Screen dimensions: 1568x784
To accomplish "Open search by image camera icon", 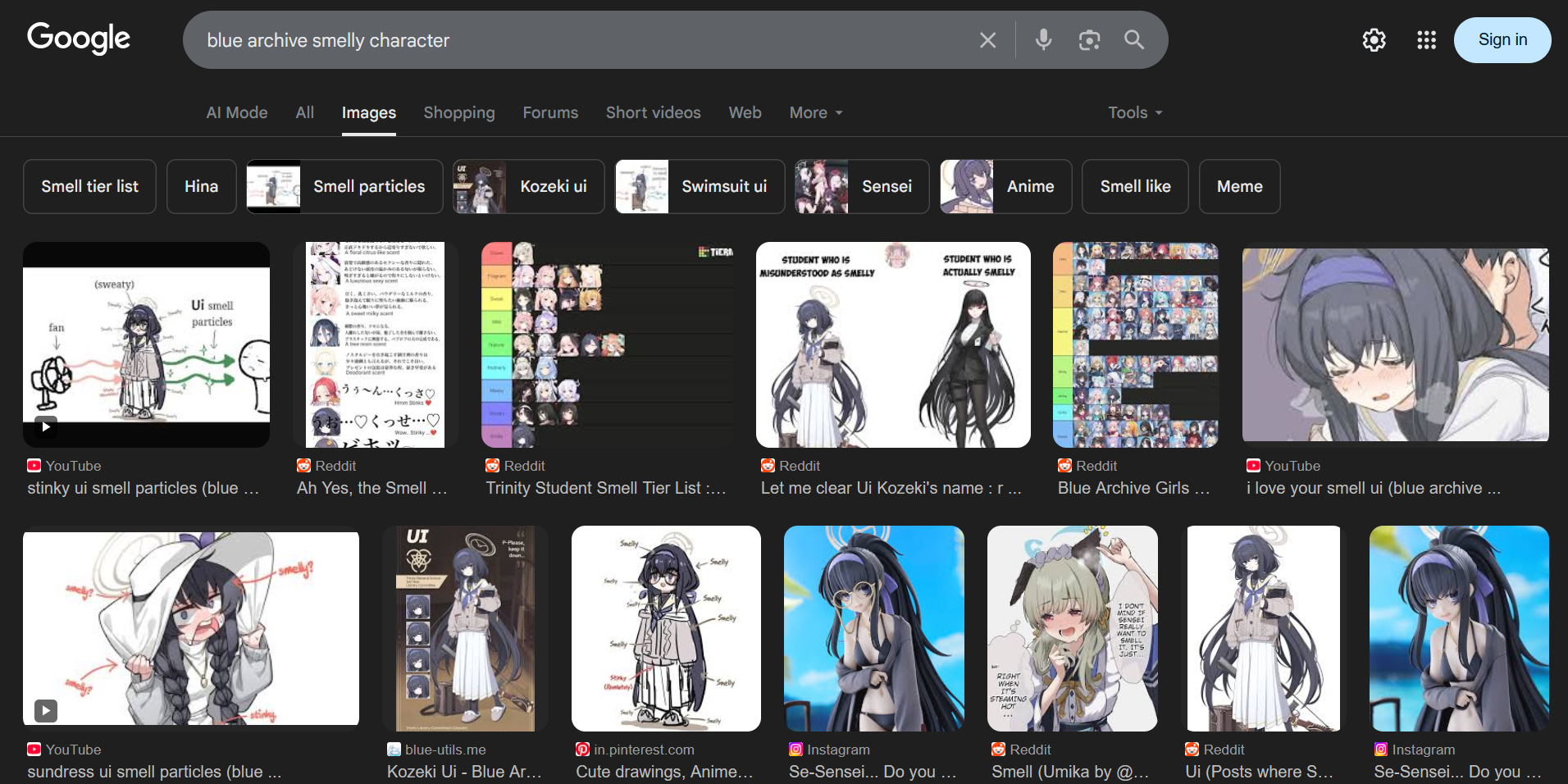I will 1089,39.
